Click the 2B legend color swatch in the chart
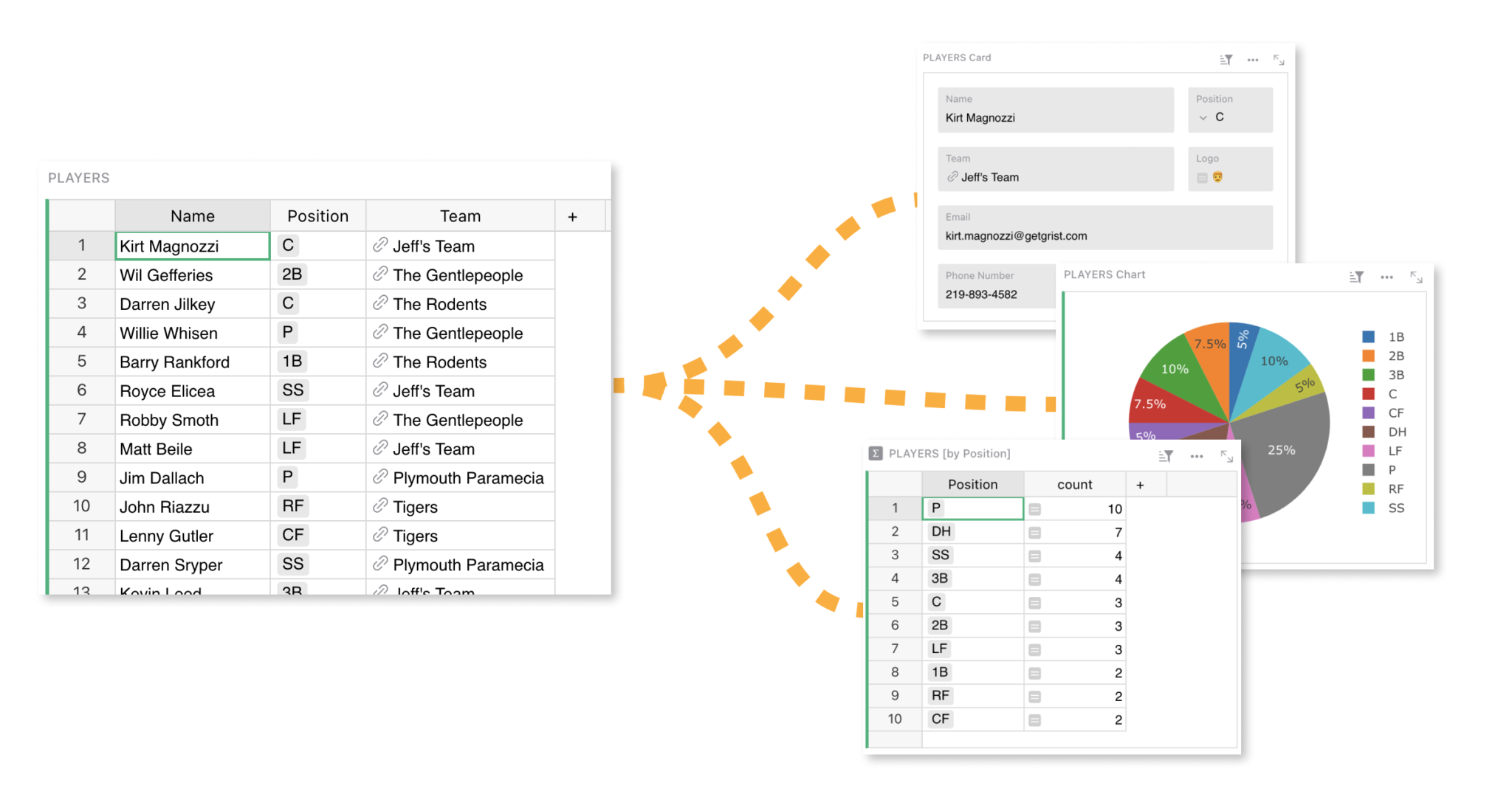Screen dimensions: 1512x791 [1368, 356]
